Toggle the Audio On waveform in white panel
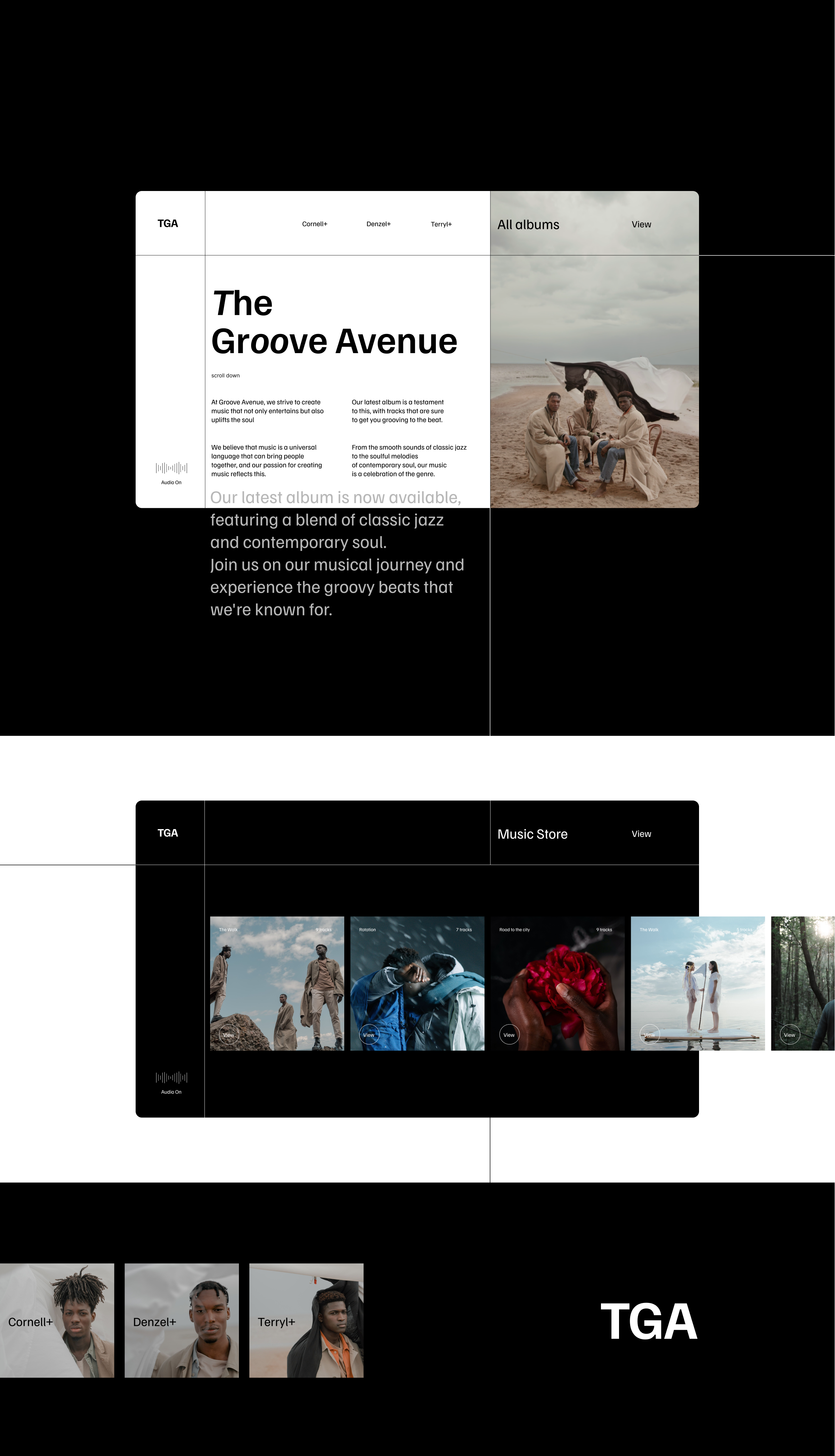835x1456 pixels. coord(171,468)
